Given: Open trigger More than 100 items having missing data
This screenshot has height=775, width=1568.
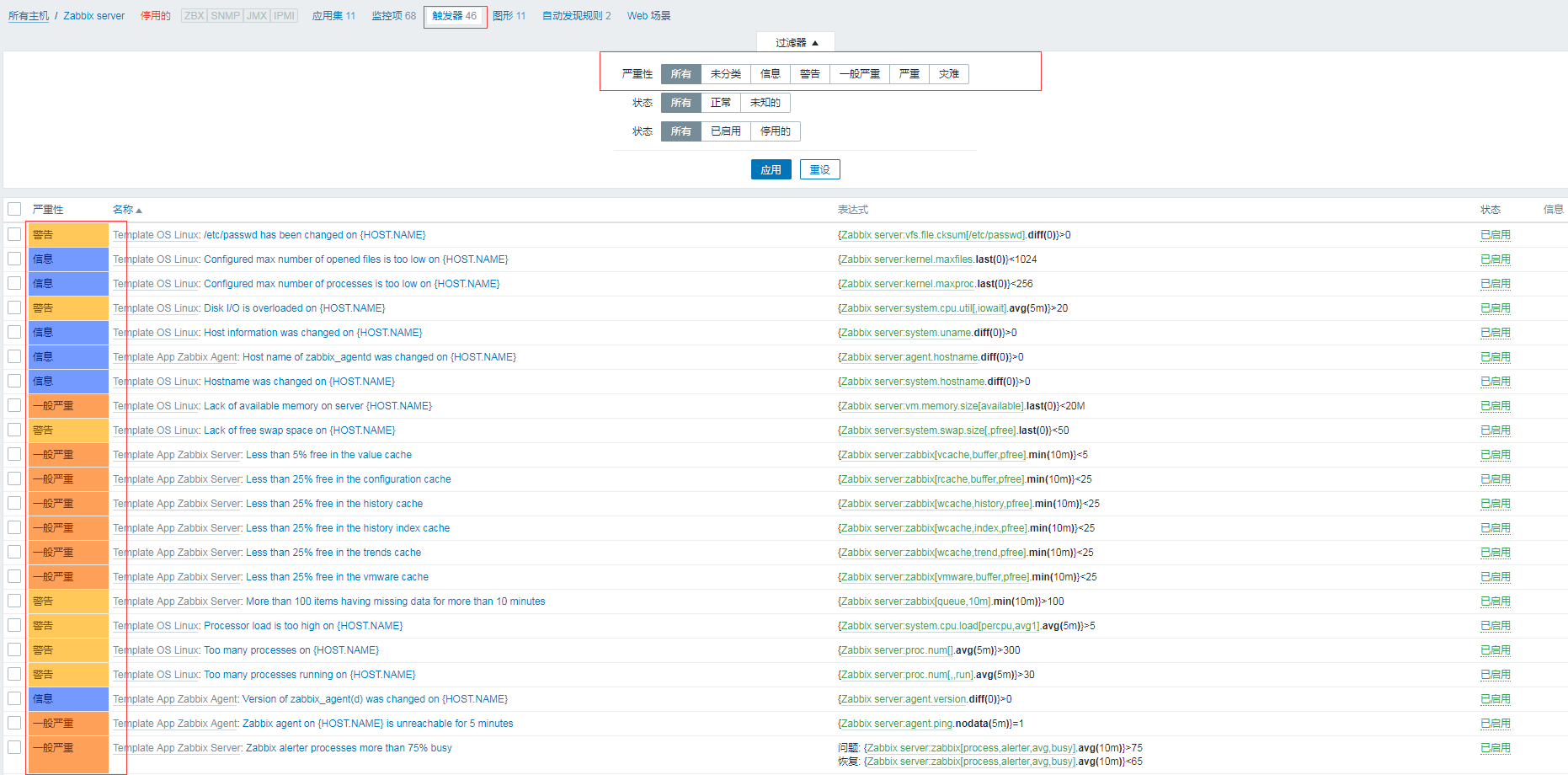Looking at the screenshot, I should click(396, 601).
